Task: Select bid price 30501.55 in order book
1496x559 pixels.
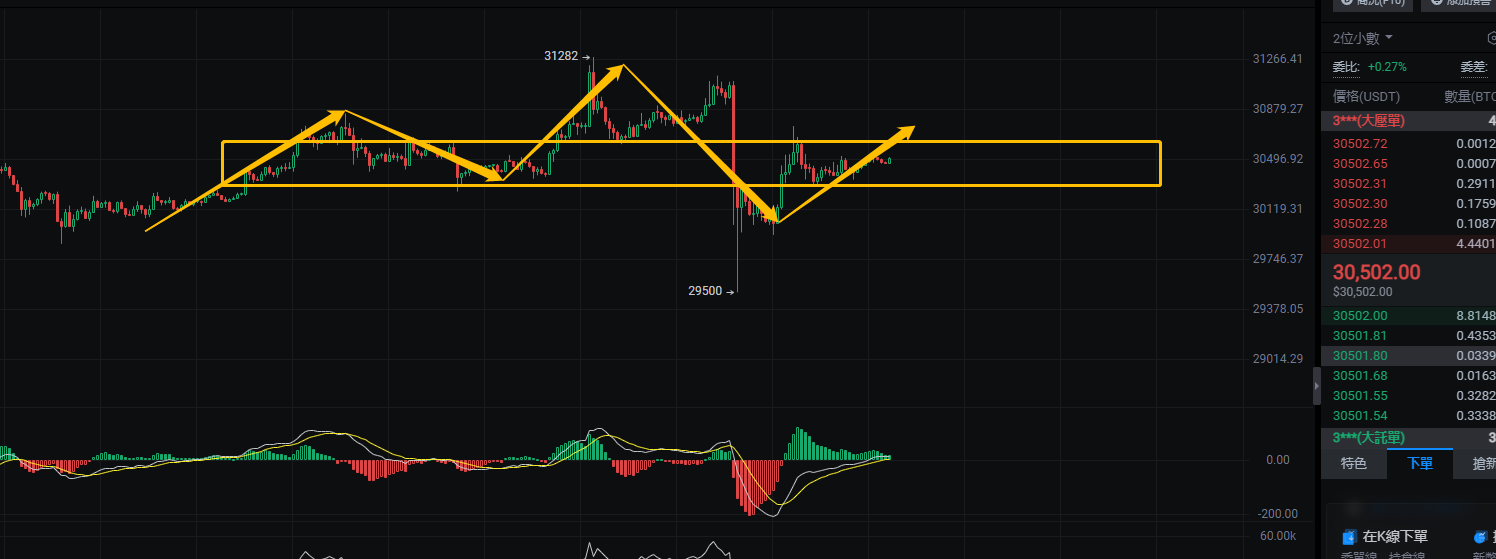Action: point(1358,396)
